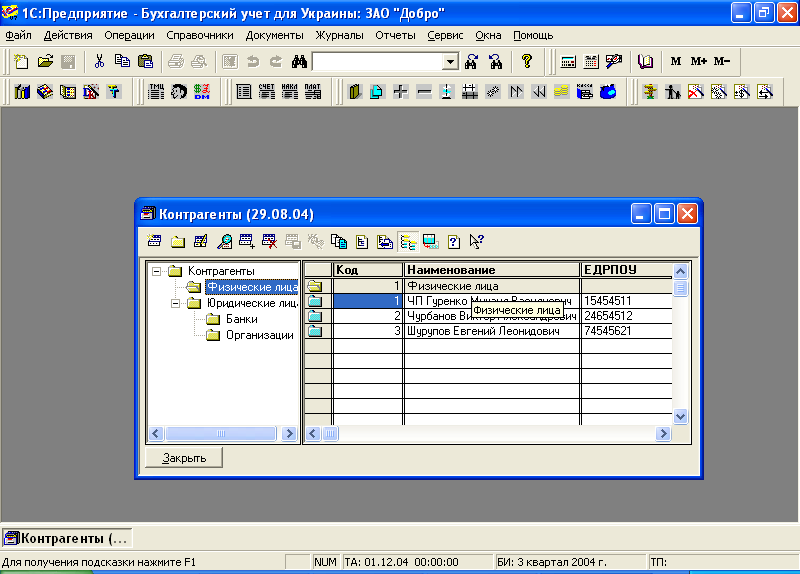Click the table's horizontal scrollbar right arrow
The width and height of the screenshot is (800, 574).
tap(663, 434)
